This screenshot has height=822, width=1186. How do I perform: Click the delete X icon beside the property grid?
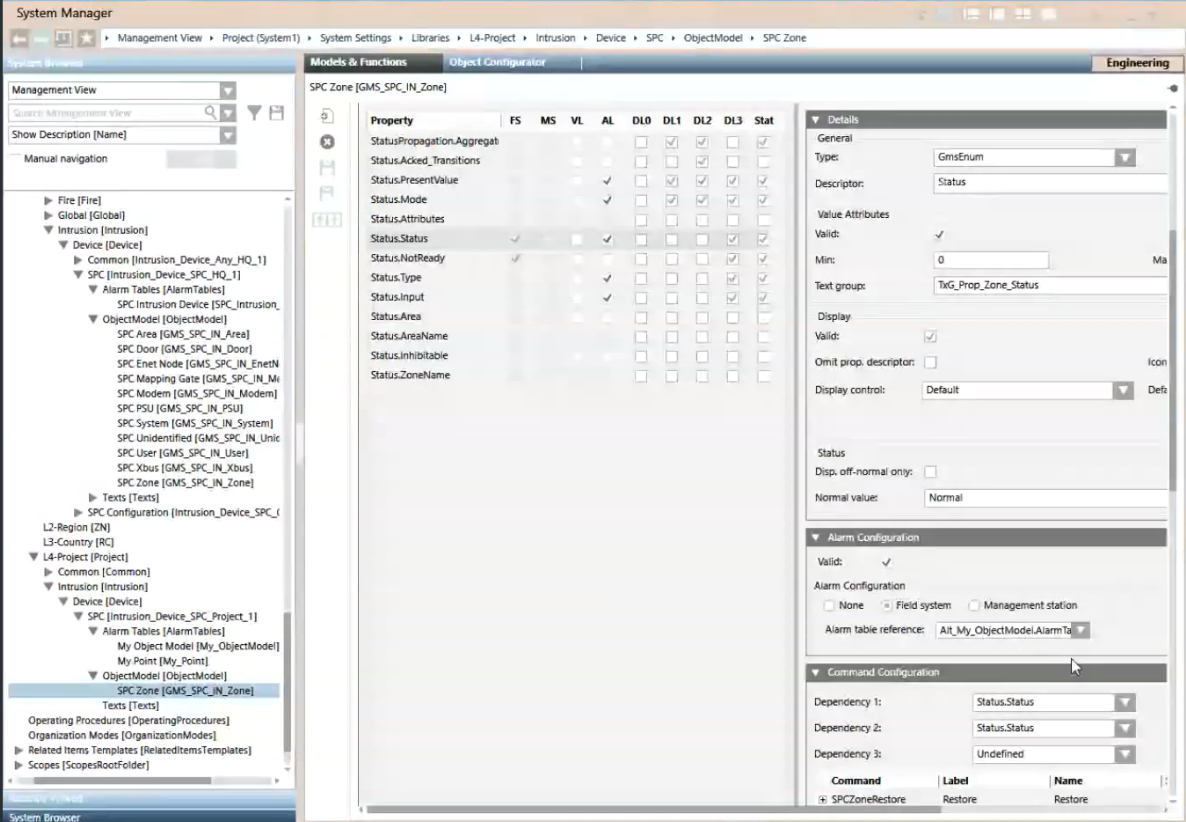(326, 141)
